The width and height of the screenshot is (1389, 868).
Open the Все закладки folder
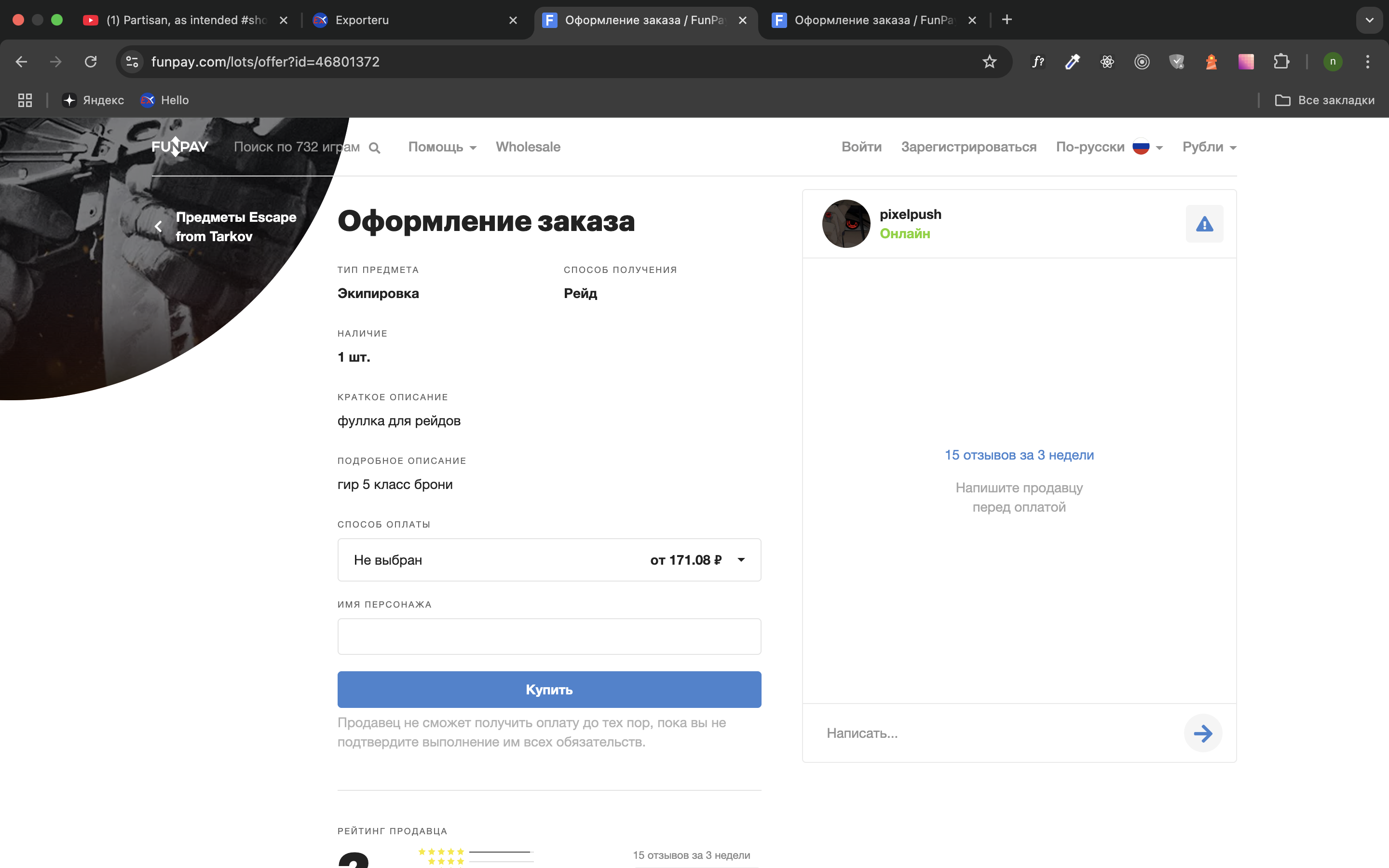pyautogui.click(x=1325, y=100)
